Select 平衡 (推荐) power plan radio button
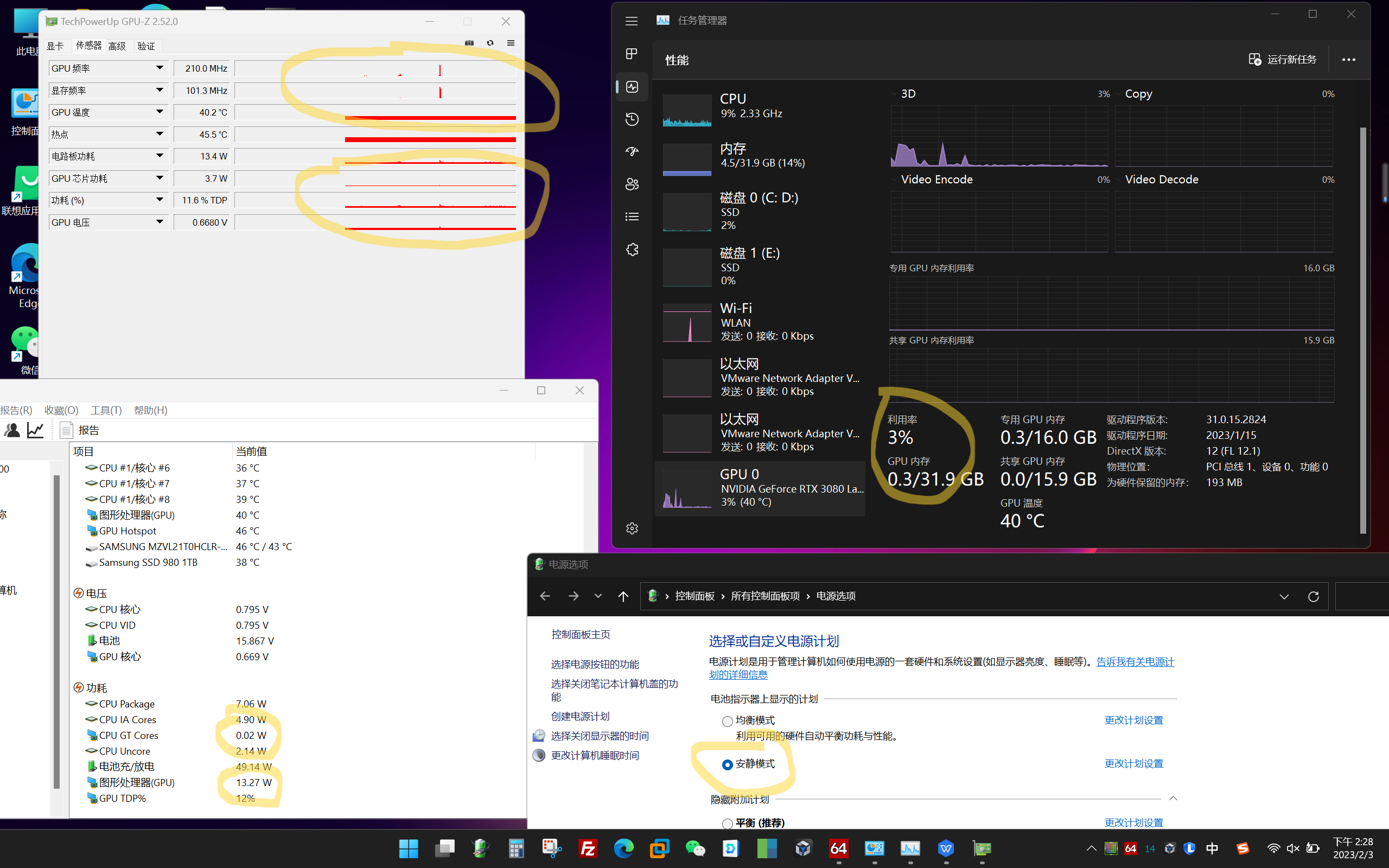Image resolution: width=1389 pixels, height=868 pixels. click(x=727, y=824)
